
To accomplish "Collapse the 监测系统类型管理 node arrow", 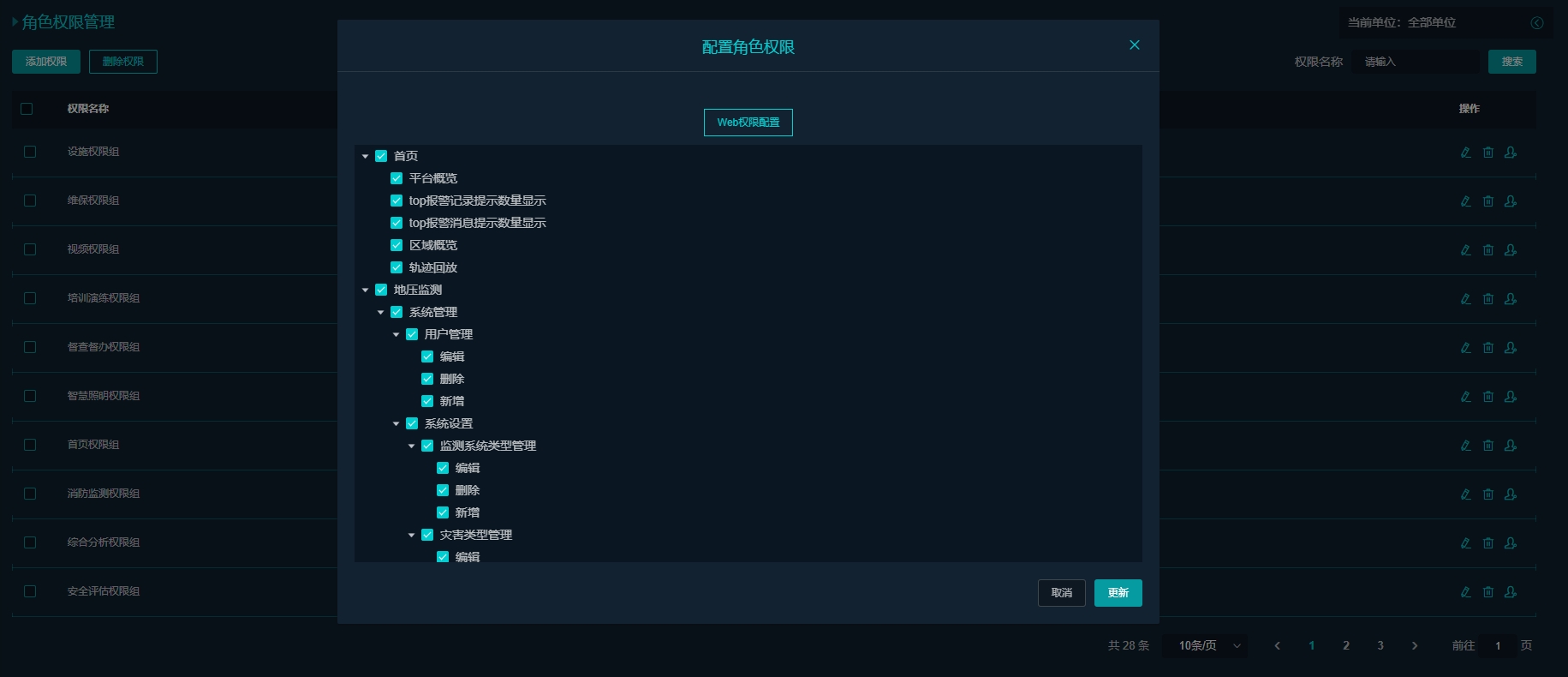I will 412,446.
